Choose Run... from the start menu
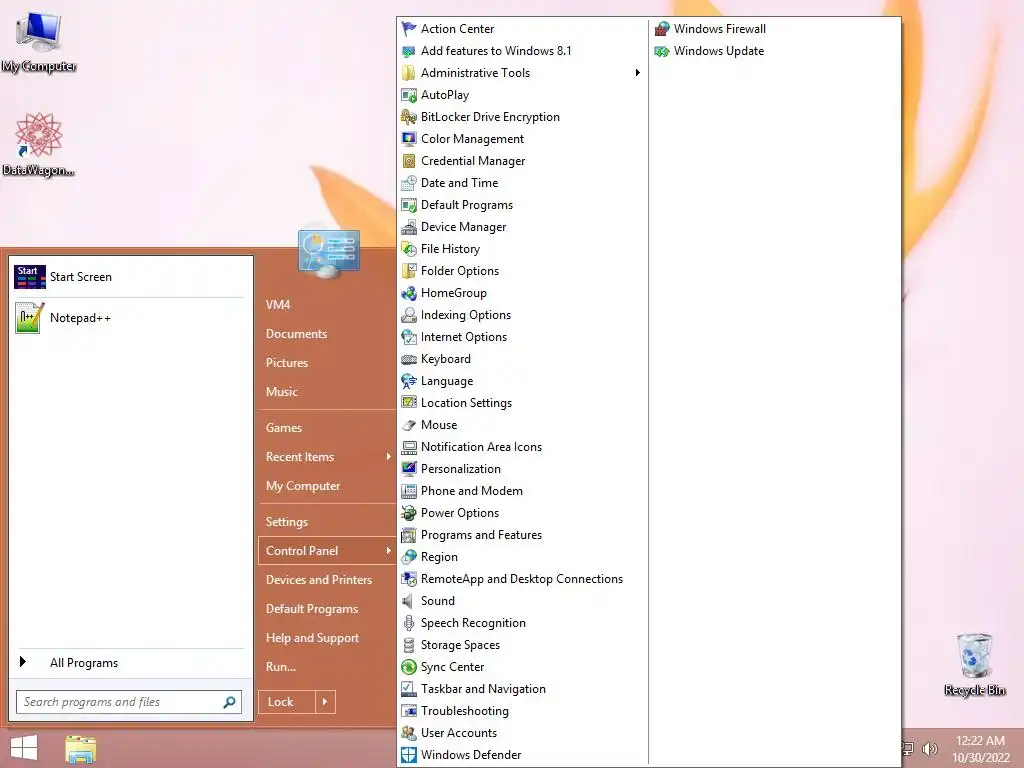1024x768 pixels. pos(281,667)
